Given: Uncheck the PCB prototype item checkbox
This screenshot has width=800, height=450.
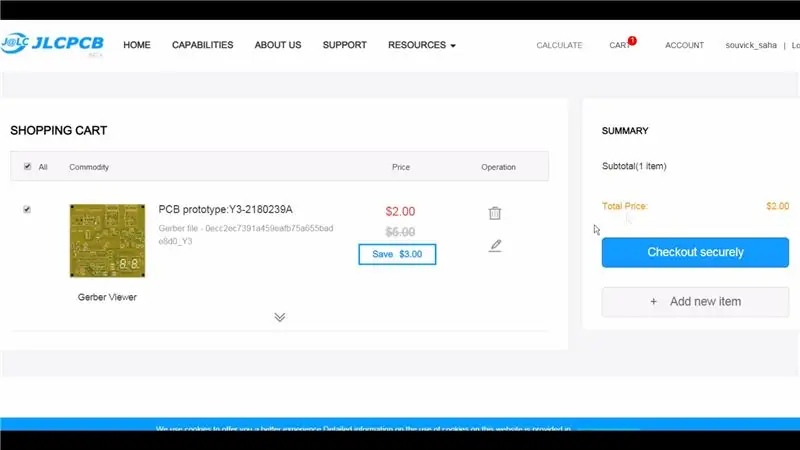Looking at the screenshot, I should (27, 209).
